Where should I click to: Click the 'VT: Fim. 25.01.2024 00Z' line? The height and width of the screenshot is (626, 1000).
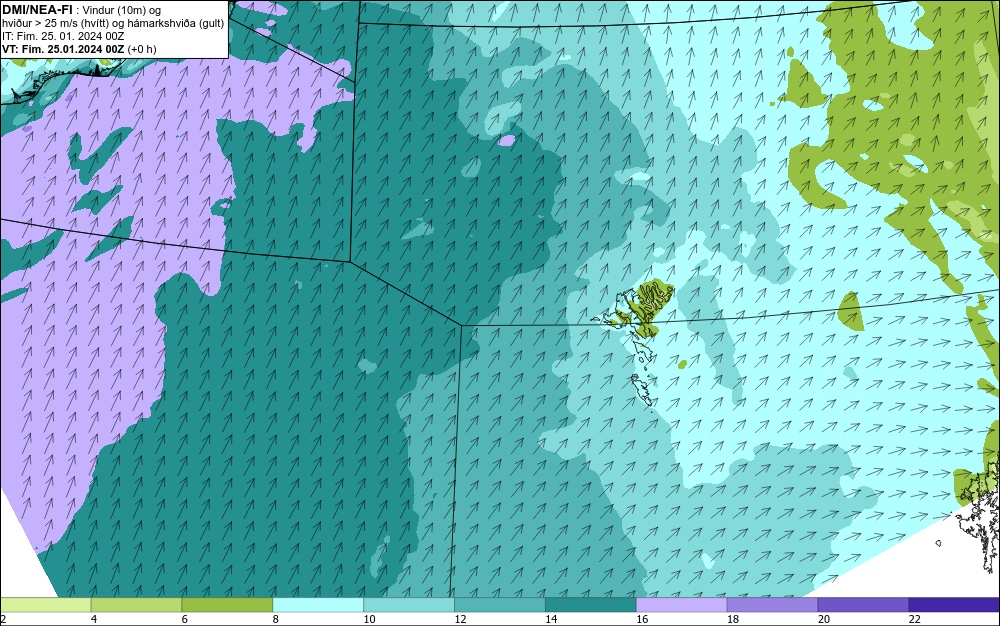click(63, 49)
